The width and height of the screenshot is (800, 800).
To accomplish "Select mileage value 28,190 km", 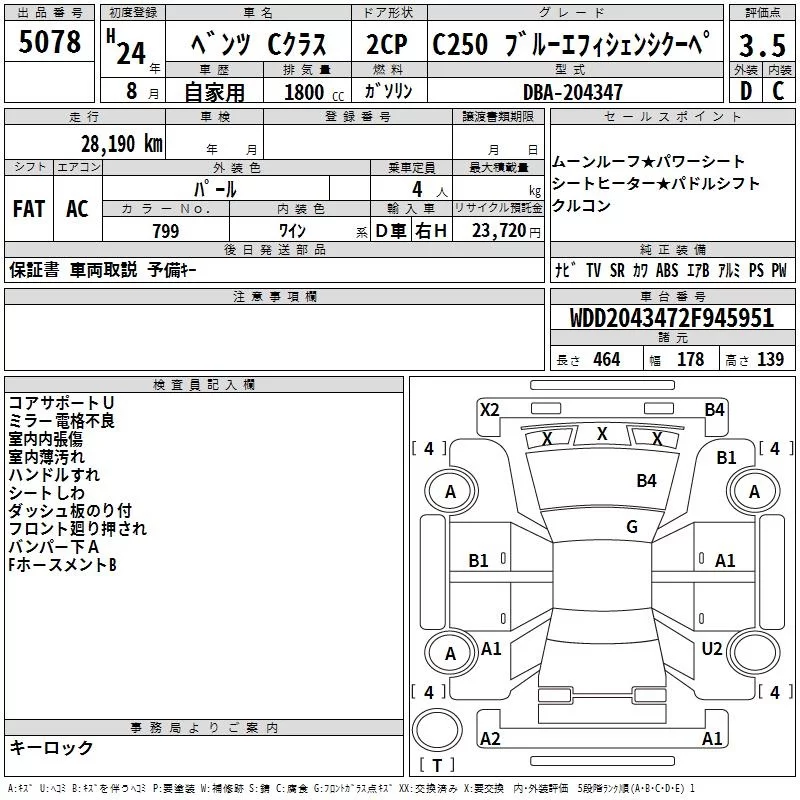I will coord(122,144).
